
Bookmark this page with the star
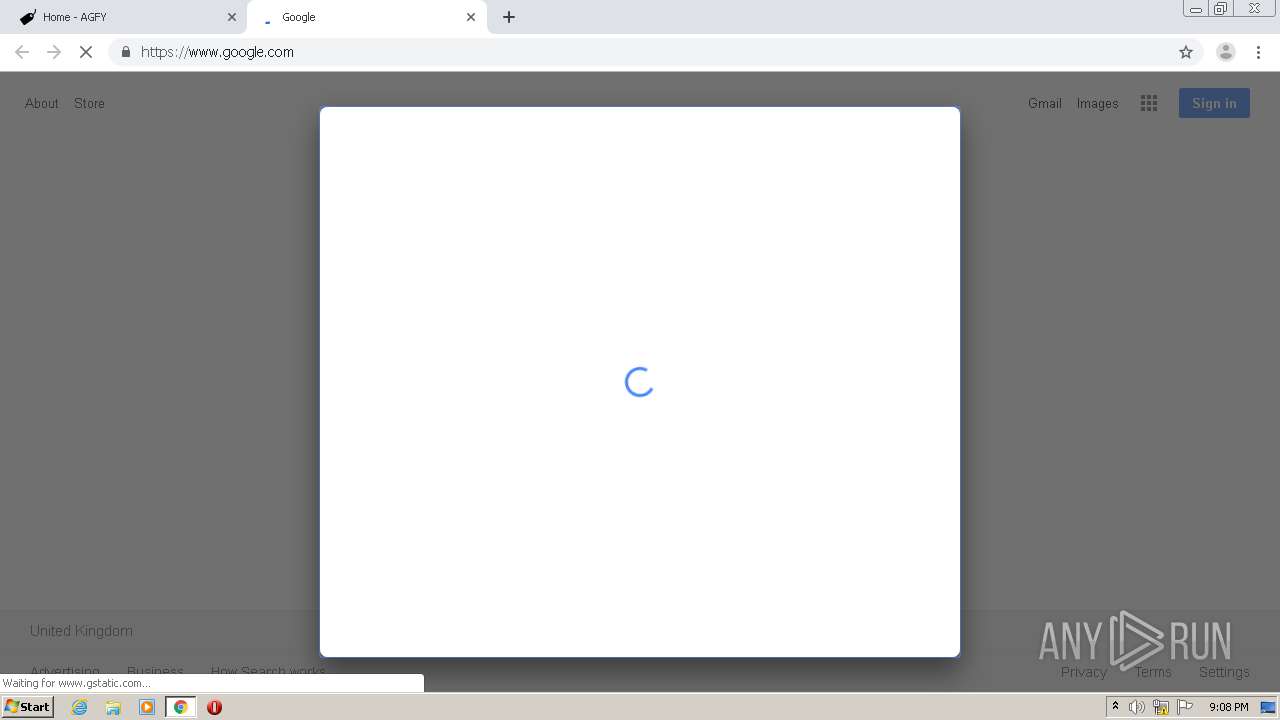point(1186,52)
